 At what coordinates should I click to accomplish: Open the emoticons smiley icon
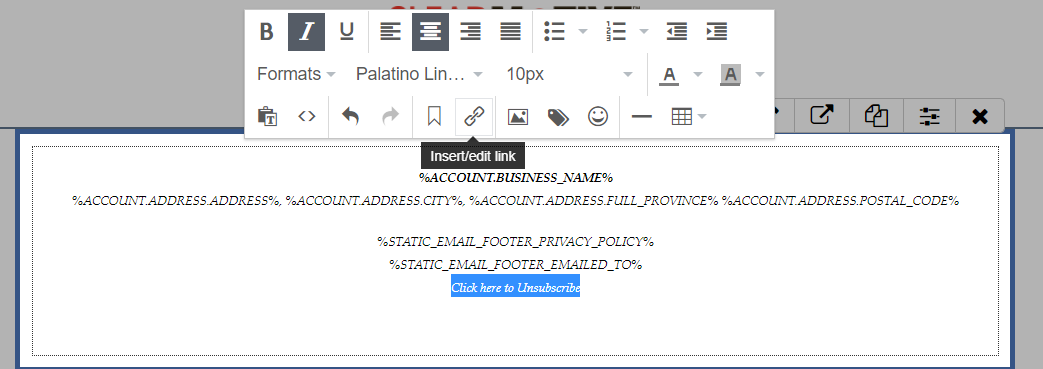click(x=598, y=117)
